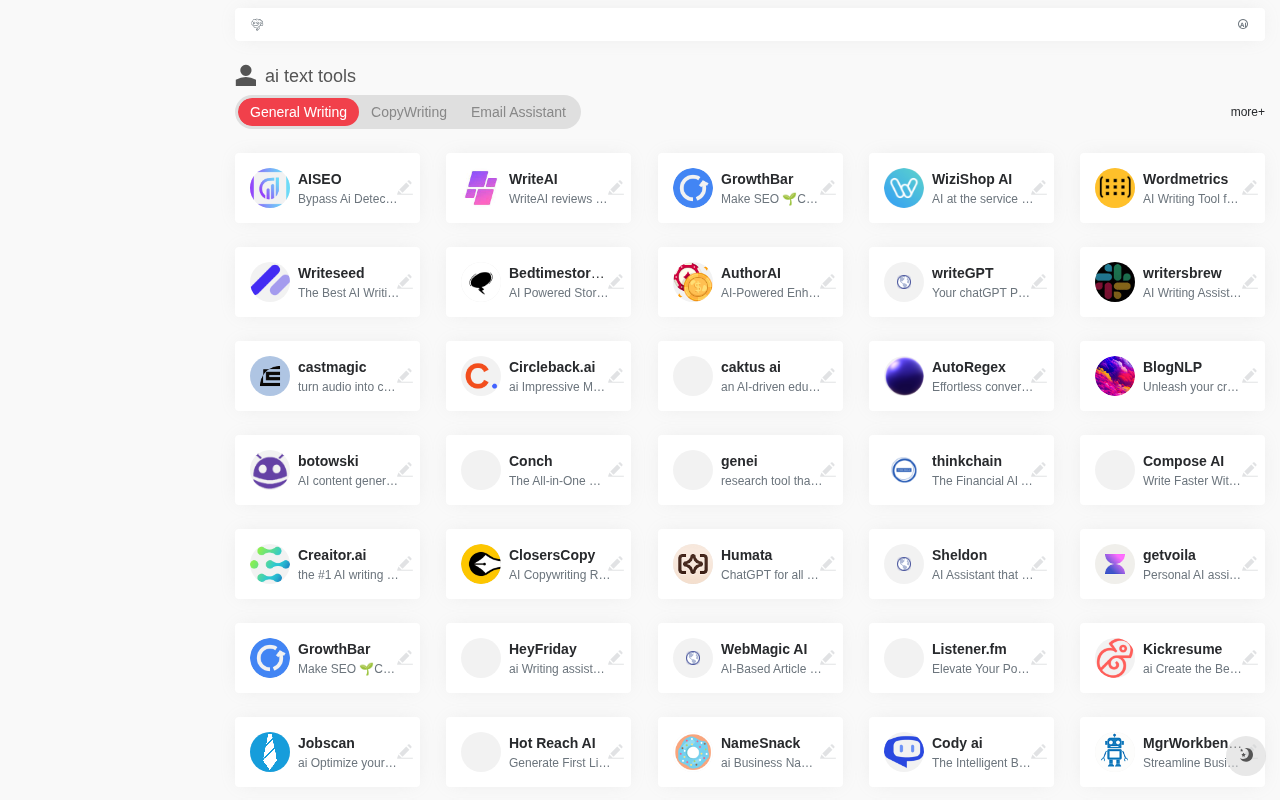Click the Humata logo icon
This screenshot has width=1280, height=800.
693,564
